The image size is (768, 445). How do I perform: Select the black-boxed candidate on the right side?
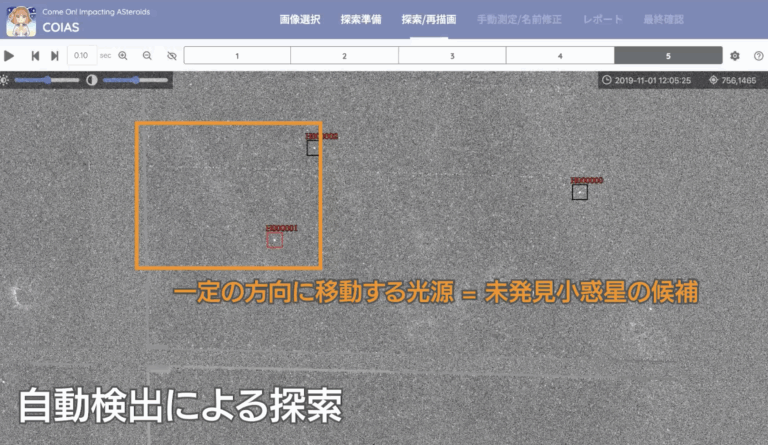pos(580,192)
